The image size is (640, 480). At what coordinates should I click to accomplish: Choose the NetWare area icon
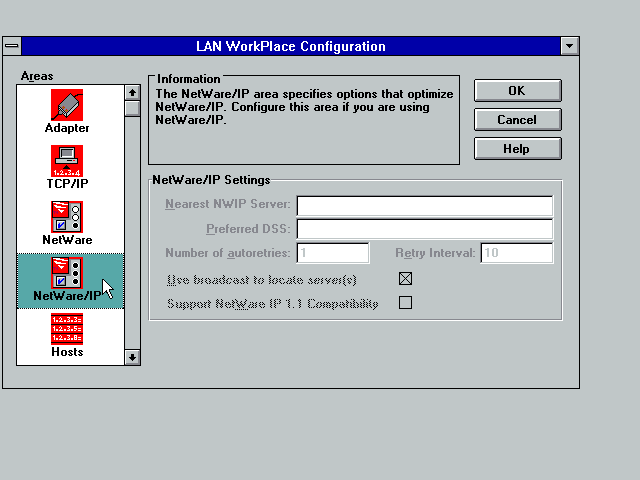tap(67, 217)
